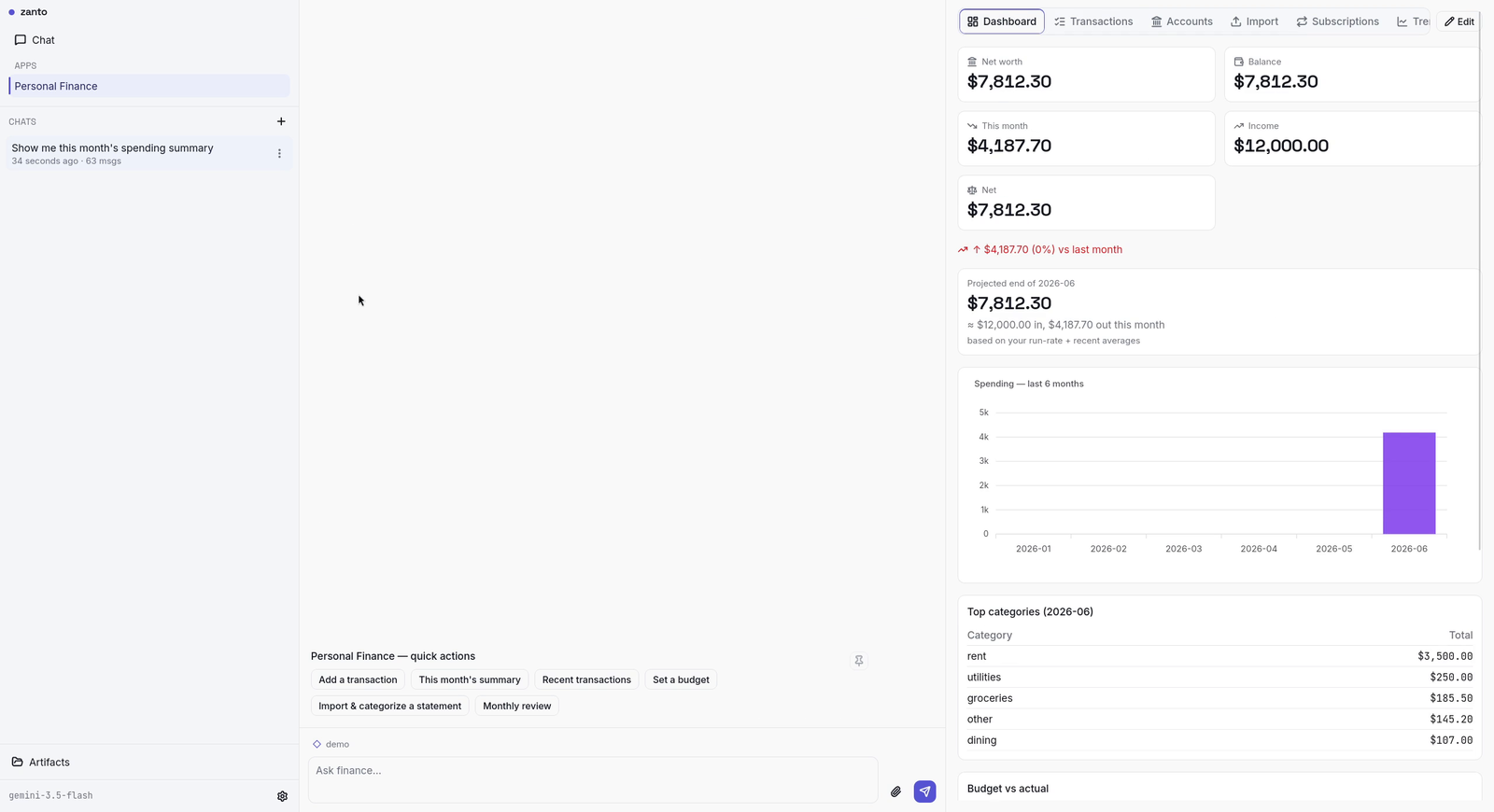Screen dimensions: 1494x812
Task: Click the 2026-06 spending bar in chart
Action: pos(1409,483)
